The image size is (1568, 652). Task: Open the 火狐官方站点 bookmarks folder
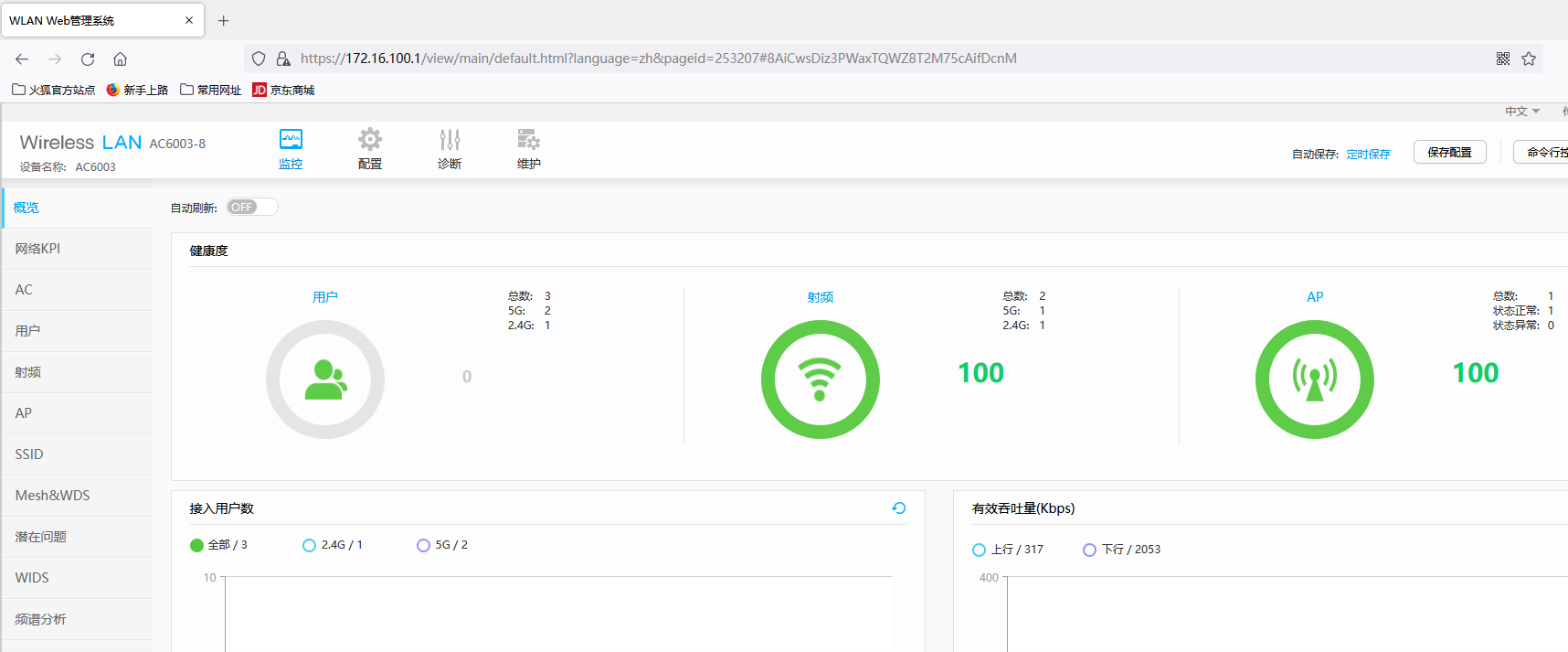click(54, 90)
